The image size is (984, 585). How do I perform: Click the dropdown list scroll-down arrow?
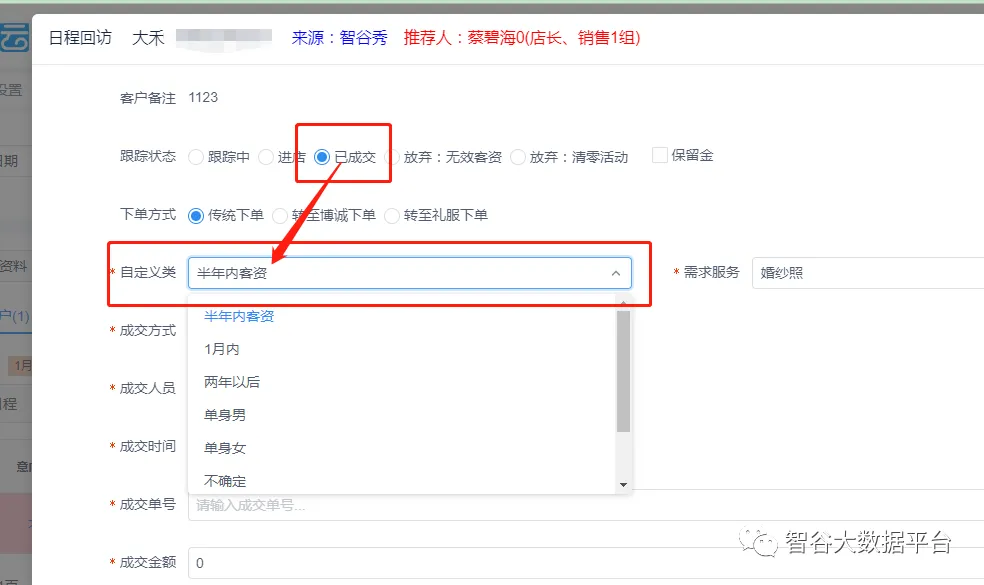624,485
